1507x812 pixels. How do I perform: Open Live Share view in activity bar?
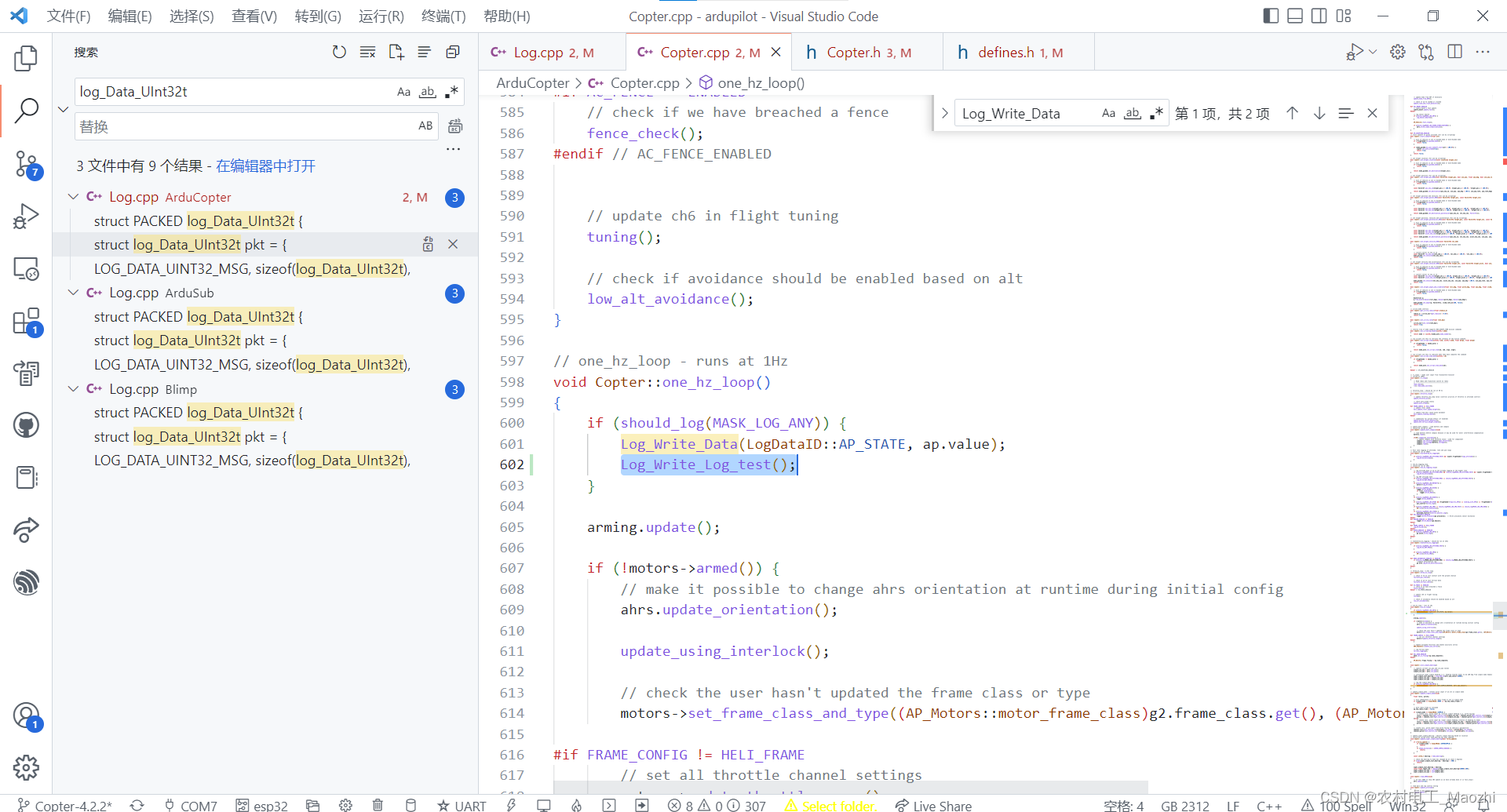(26, 530)
